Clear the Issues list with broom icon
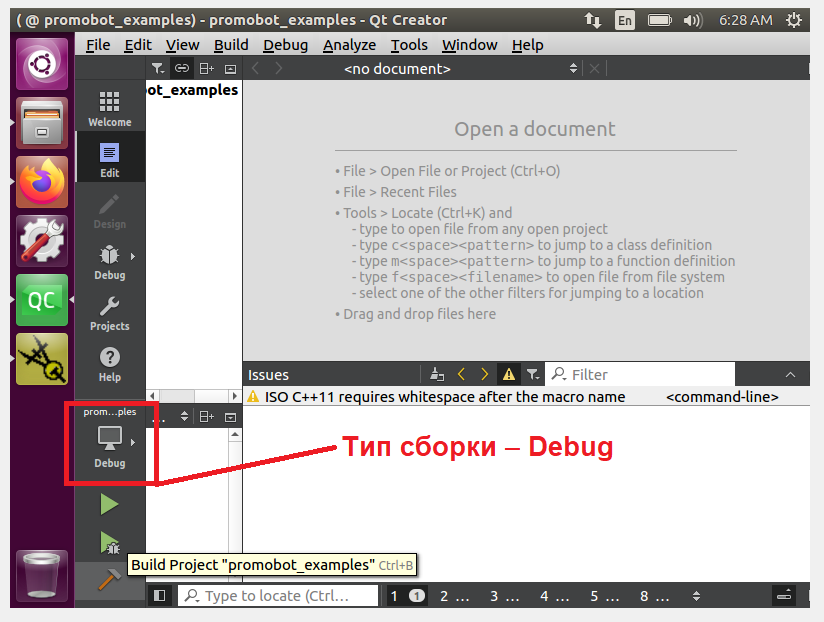 coord(437,375)
